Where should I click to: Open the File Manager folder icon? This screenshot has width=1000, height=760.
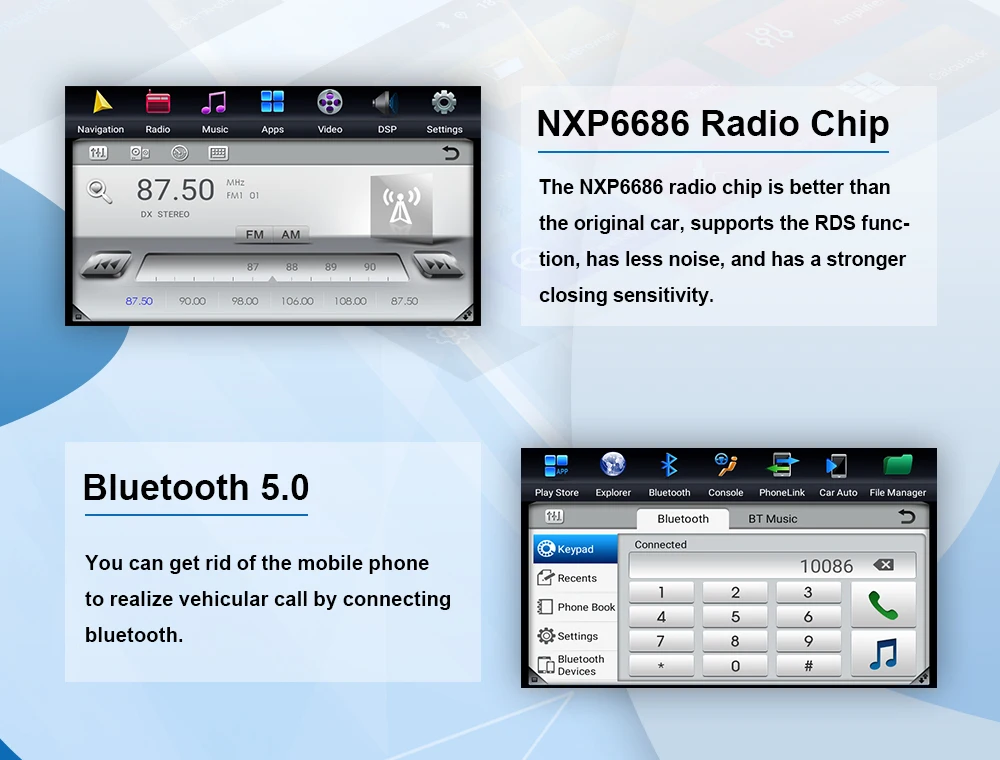pyautogui.click(x=897, y=475)
